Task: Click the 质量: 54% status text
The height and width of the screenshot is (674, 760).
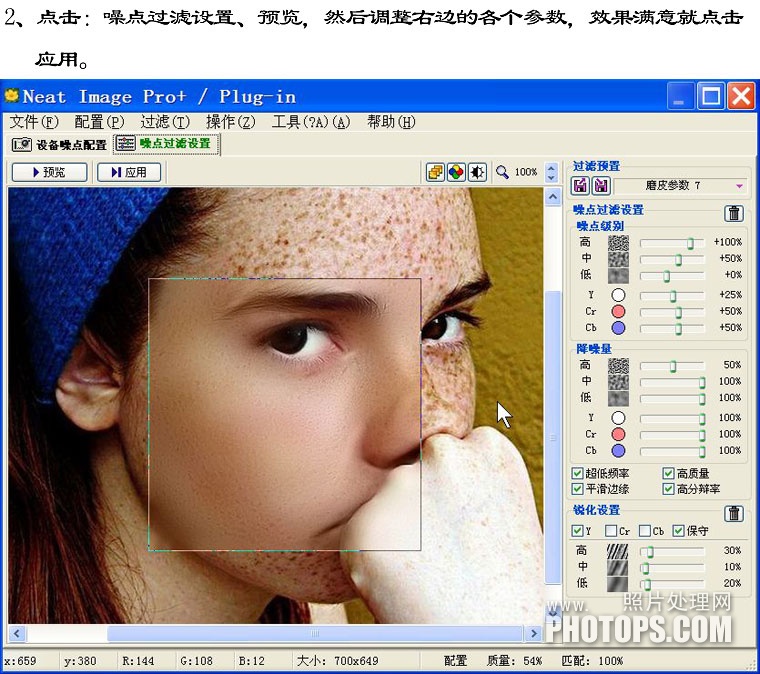Action: (514, 661)
